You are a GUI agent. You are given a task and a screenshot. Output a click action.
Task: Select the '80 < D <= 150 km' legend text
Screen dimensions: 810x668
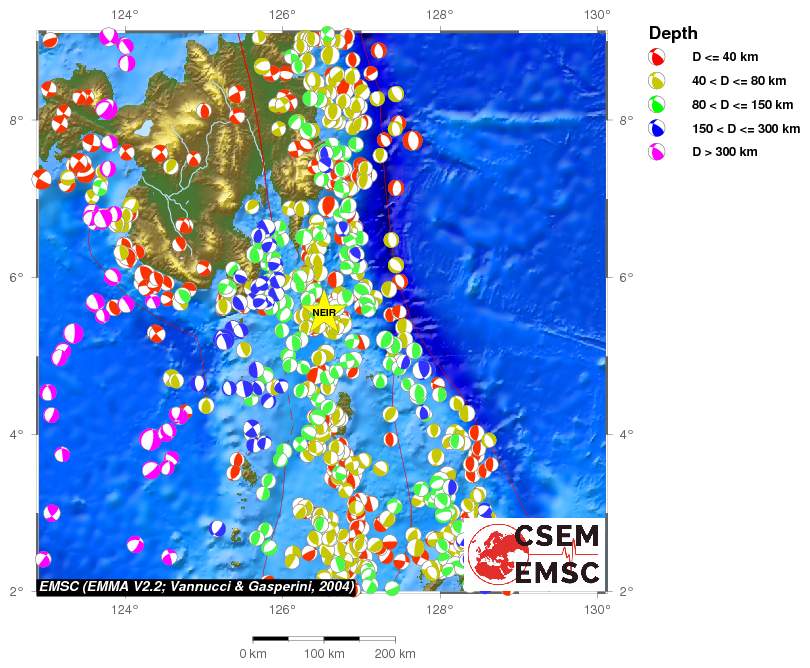[745, 105]
